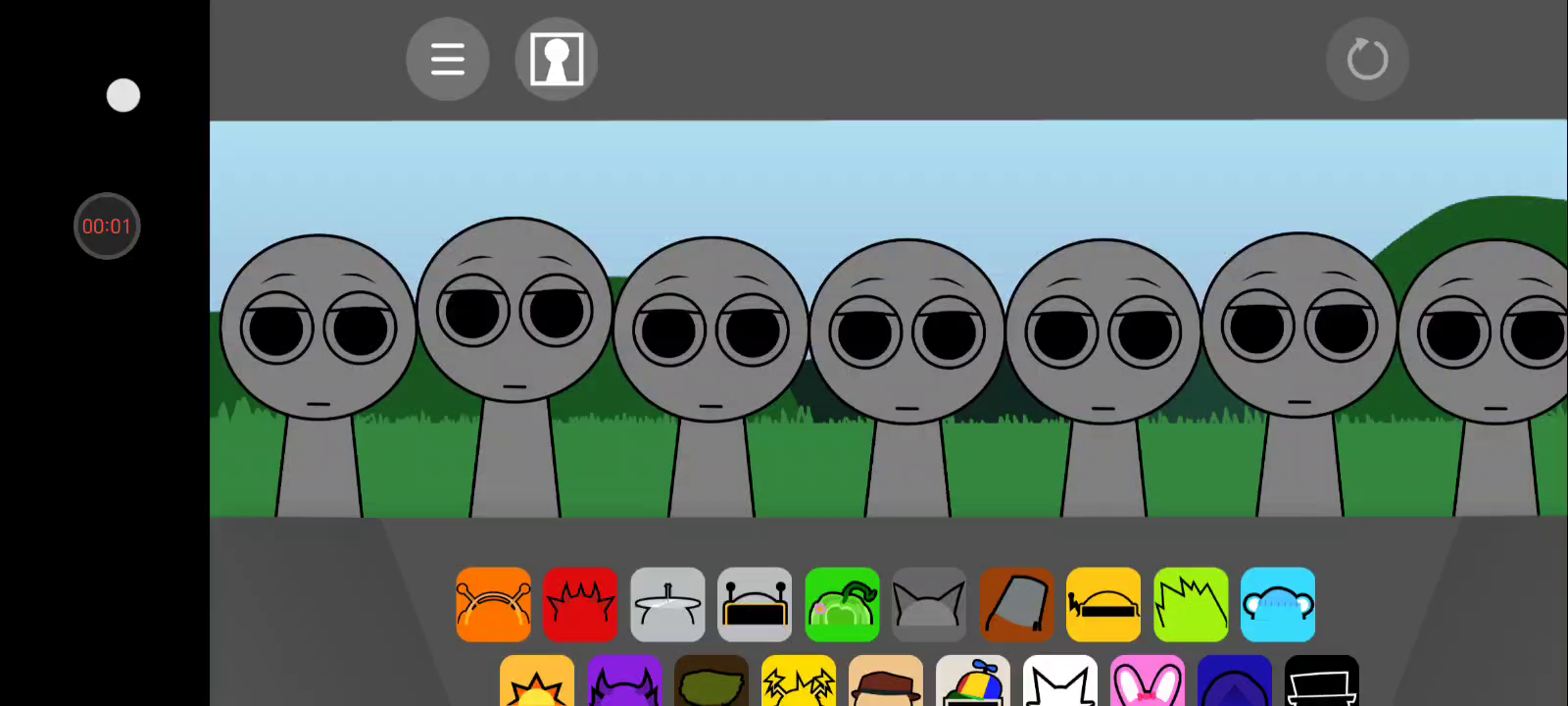Choose the gray cat ears icon
The width and height of the screenshot is (1568, 706).
tap(929, 604)
